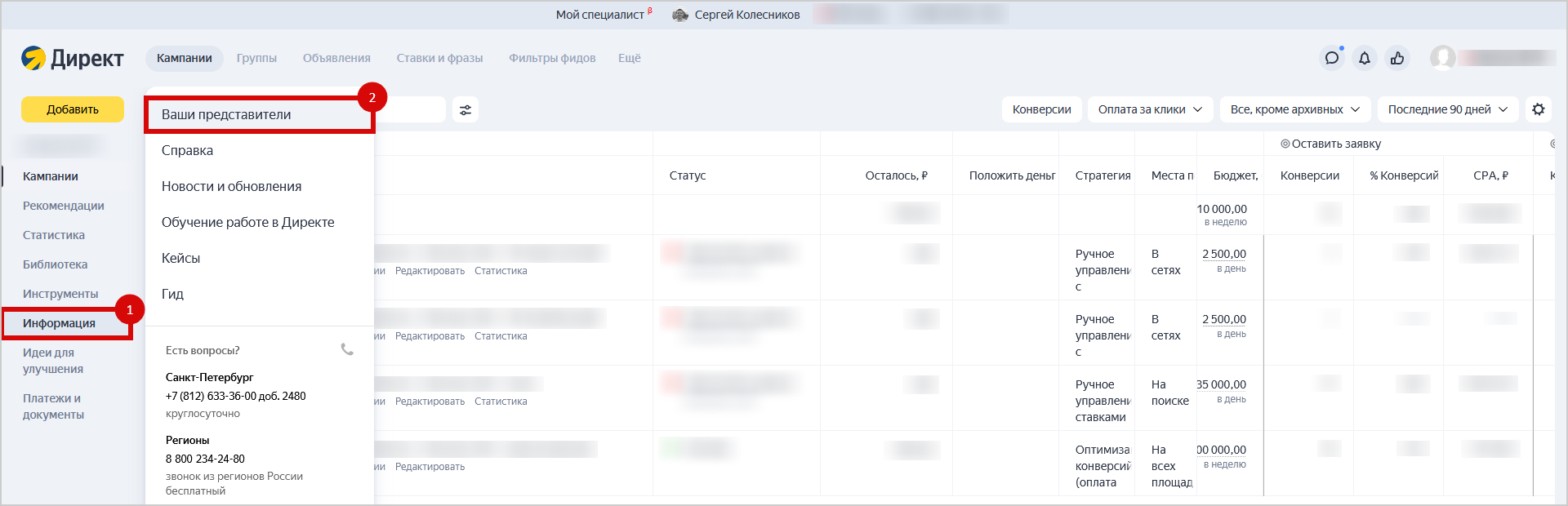Click the 10 000,00 weekly budget value
Viewport: 1568px width, 506px height.
(1222, 209)
